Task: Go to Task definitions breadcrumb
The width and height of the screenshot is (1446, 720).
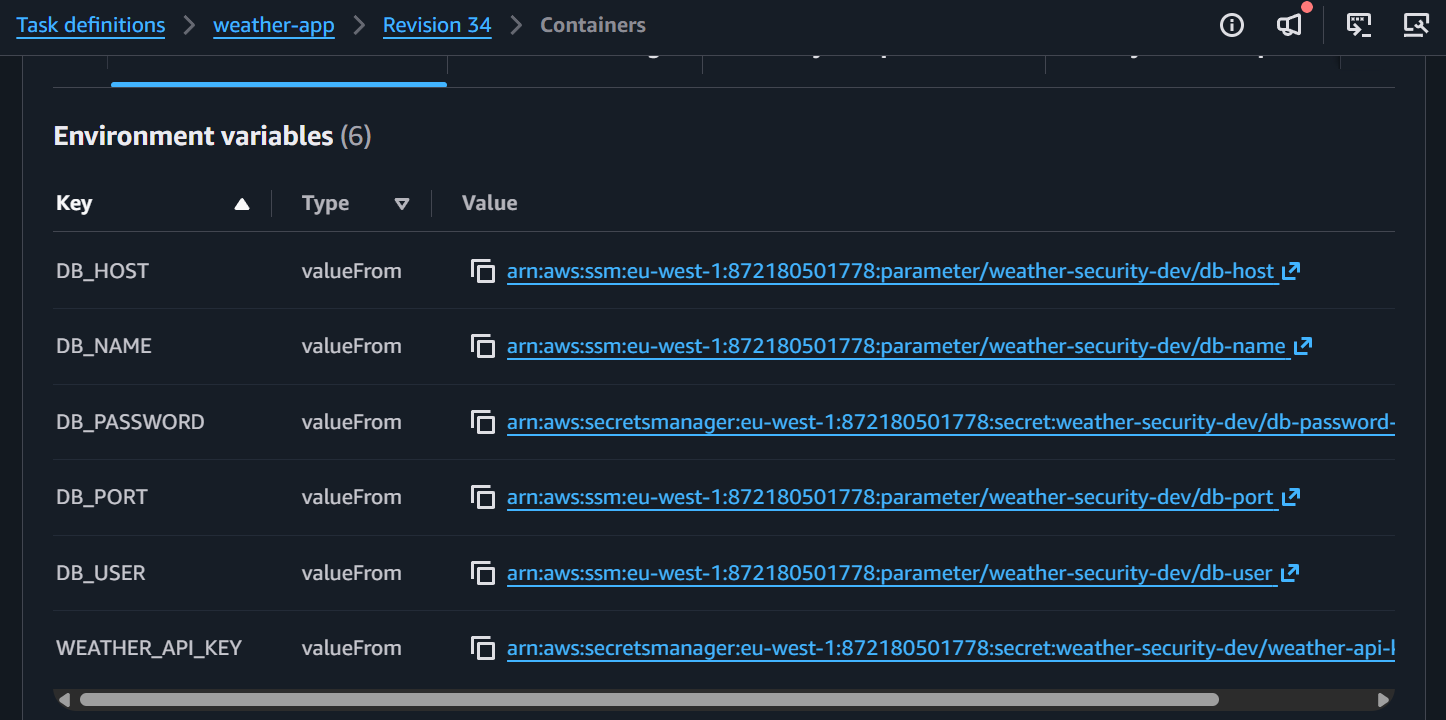Action: tap(91, 25)
